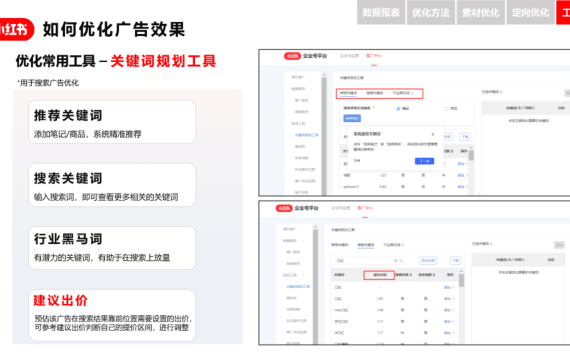570x360 pixels.
Task: Focus the keyword search field in lower screenshot
Action: [x=370, y=261]
